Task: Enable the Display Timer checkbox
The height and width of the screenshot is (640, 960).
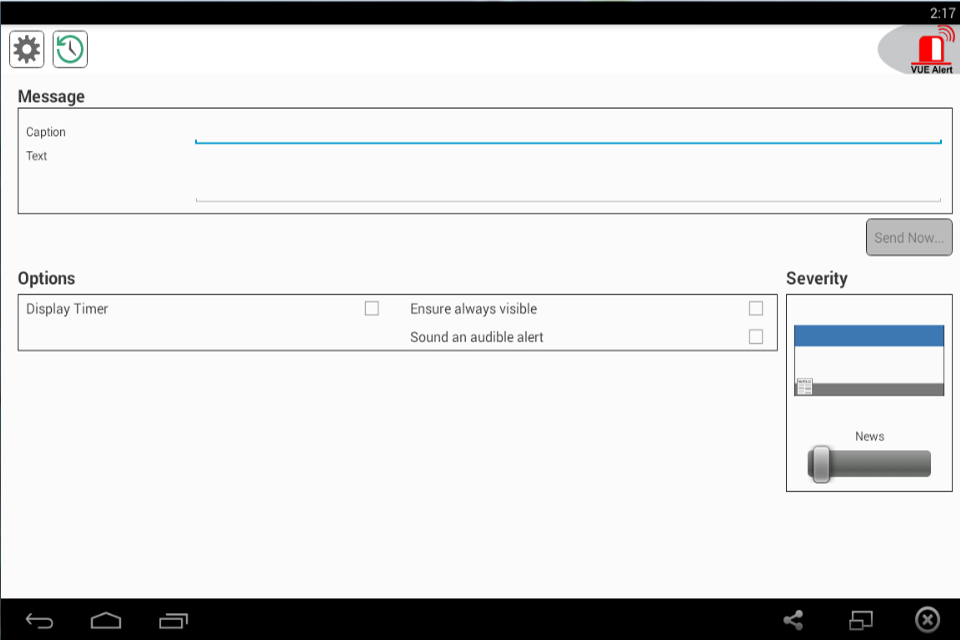Action: tap(372, 308)
